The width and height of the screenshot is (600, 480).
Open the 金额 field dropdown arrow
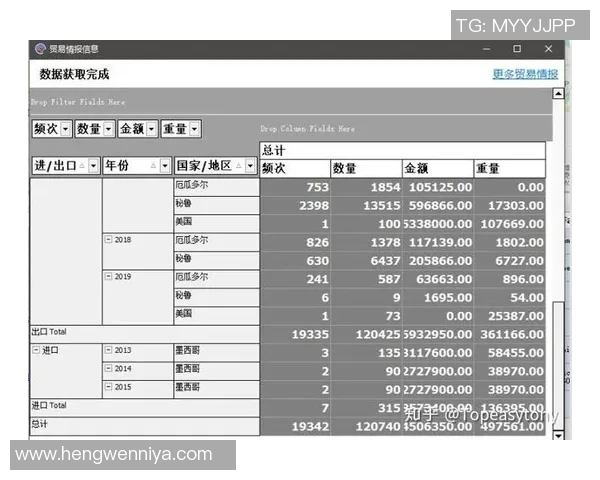152,129
